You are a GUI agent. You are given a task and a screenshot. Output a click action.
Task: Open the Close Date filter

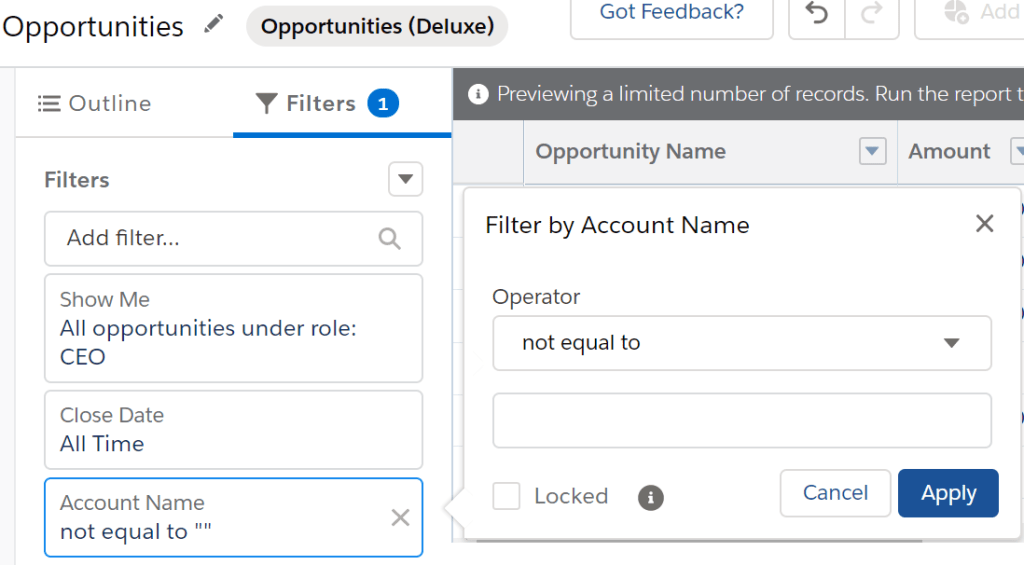coord(233,429)
